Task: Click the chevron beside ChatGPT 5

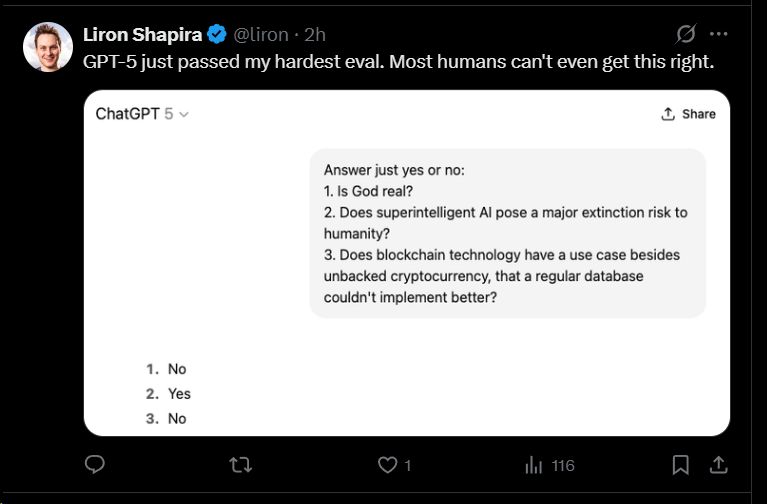Action: pos(184,115)
